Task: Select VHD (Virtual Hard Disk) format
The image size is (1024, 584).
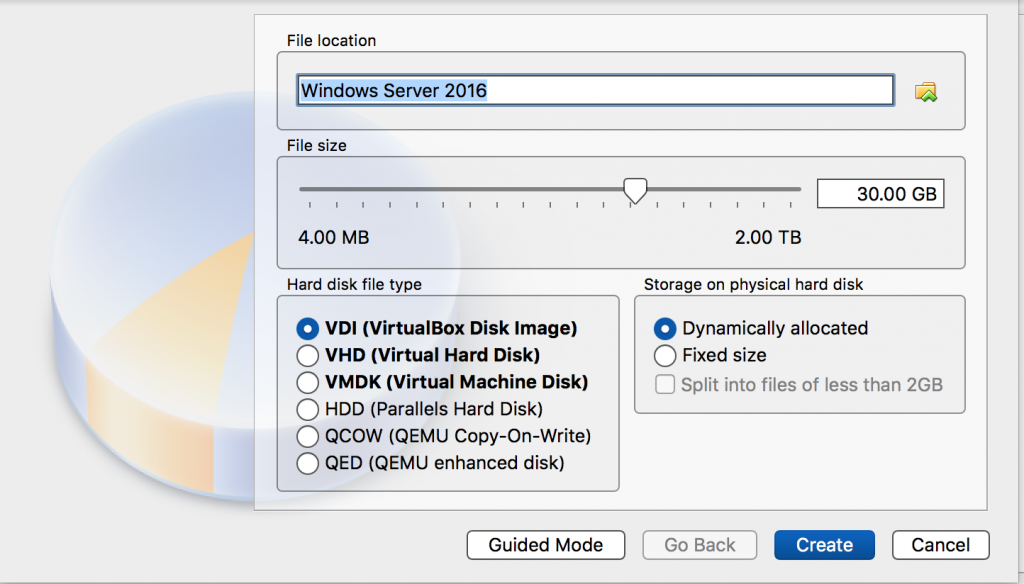Action: pyautogui.click(x=308, y=355)
